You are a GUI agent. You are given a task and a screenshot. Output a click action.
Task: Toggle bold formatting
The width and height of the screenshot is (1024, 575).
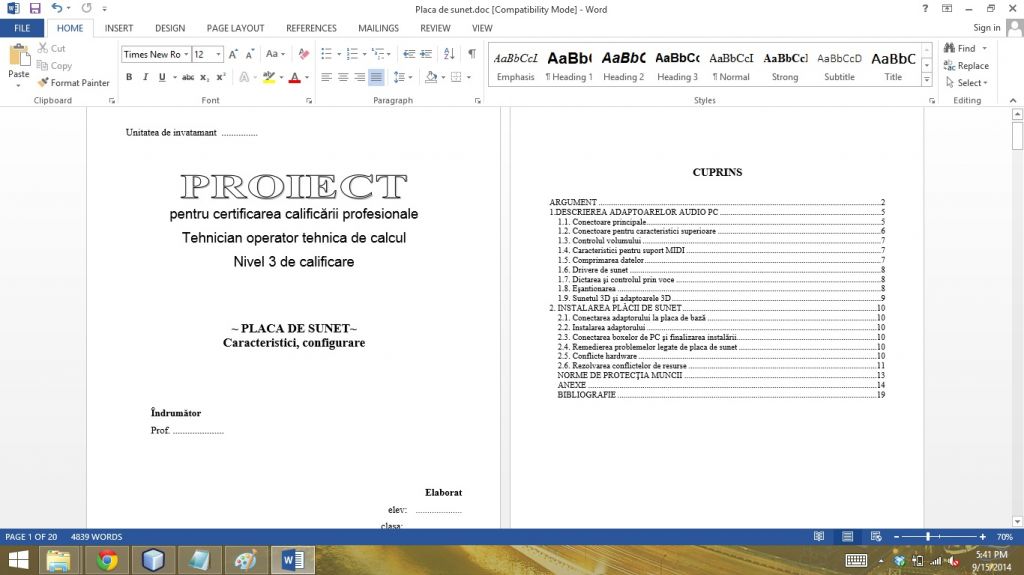coord(129,77)
